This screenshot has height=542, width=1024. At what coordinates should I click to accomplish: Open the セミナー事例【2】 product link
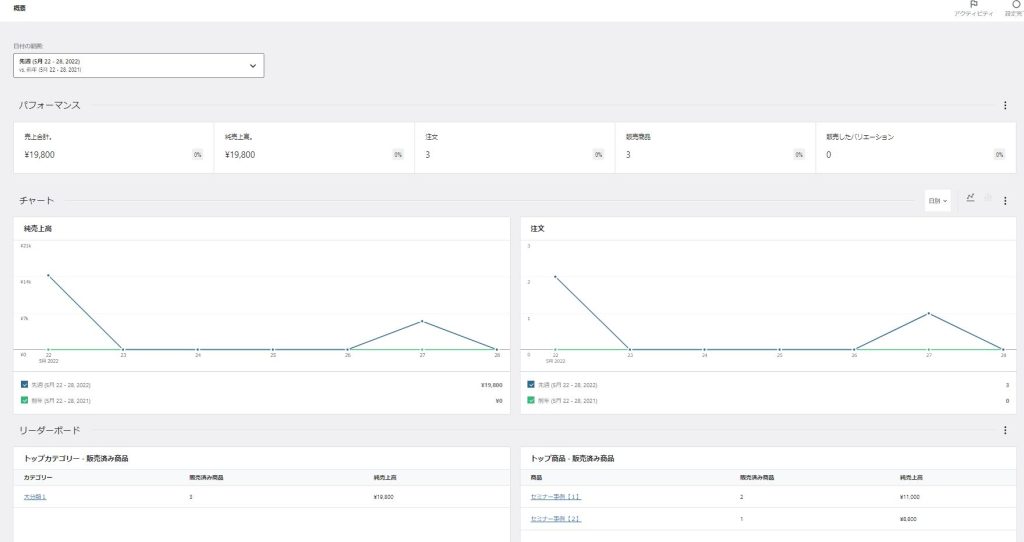point(555,519)
